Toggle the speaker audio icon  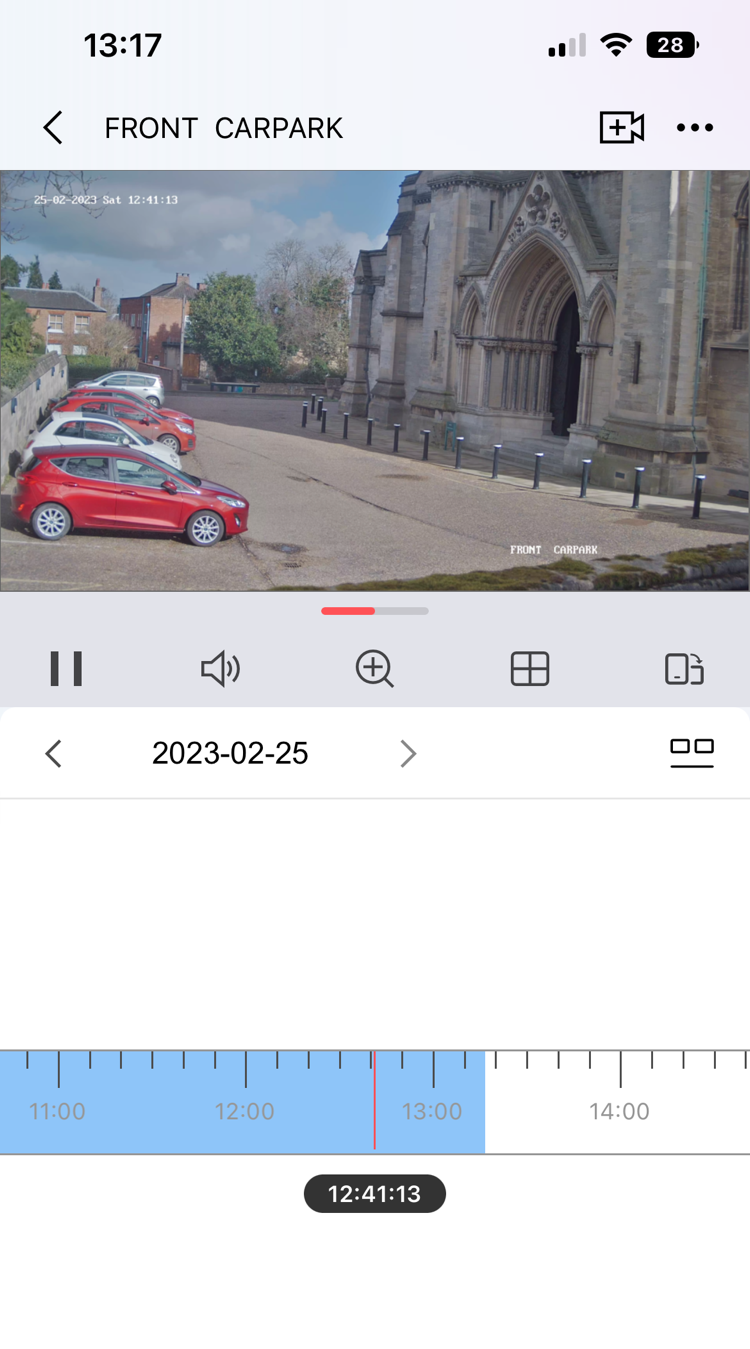(220, 668)
